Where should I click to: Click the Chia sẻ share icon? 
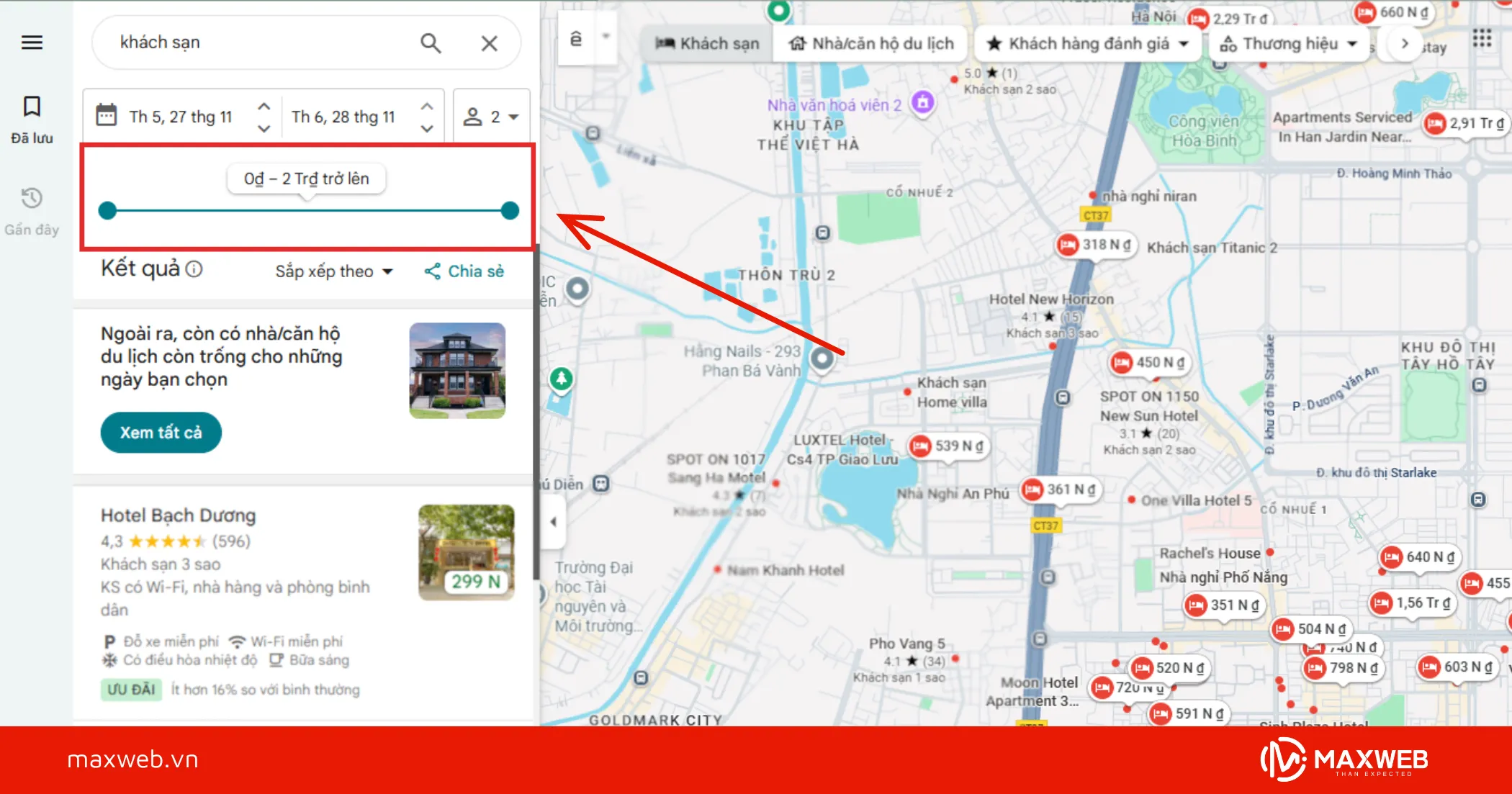point(433,271)
